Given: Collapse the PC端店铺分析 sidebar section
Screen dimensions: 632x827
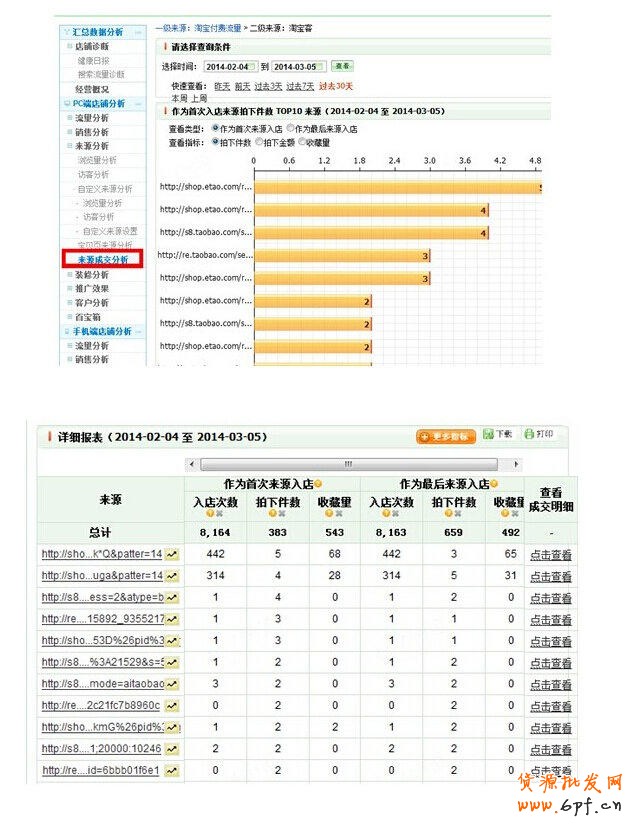Looking at the screenshot, I should click(137, 103).
